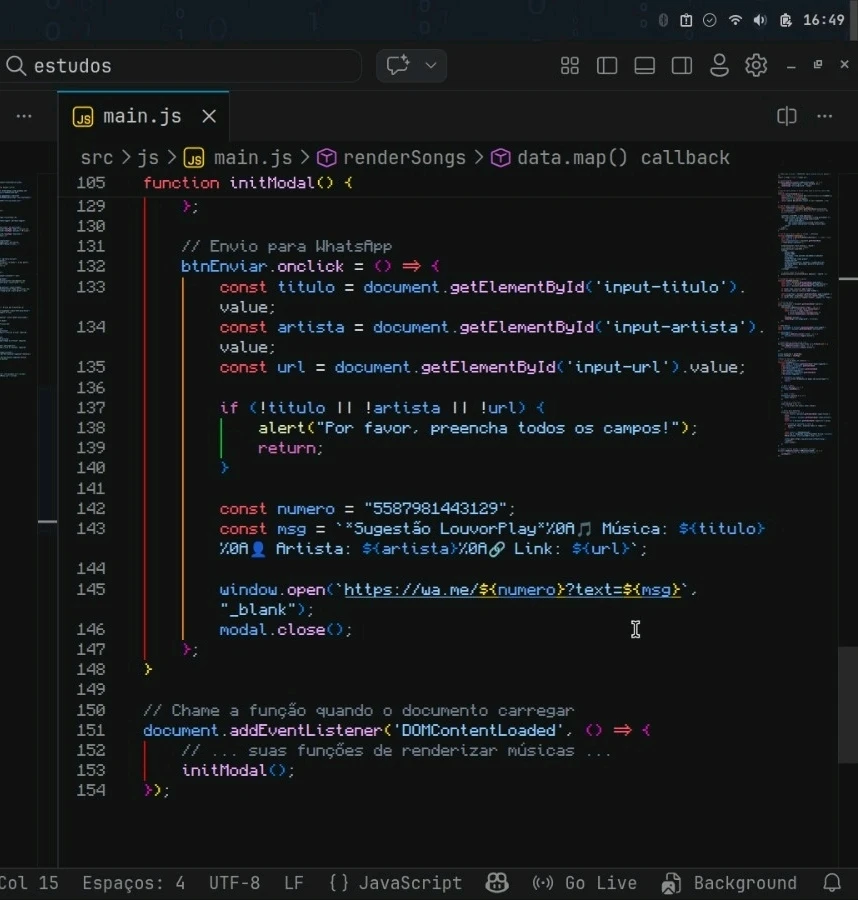Open the Copilot chat icon in title bar
Screen dimensions: 858x900
(398, 66)
